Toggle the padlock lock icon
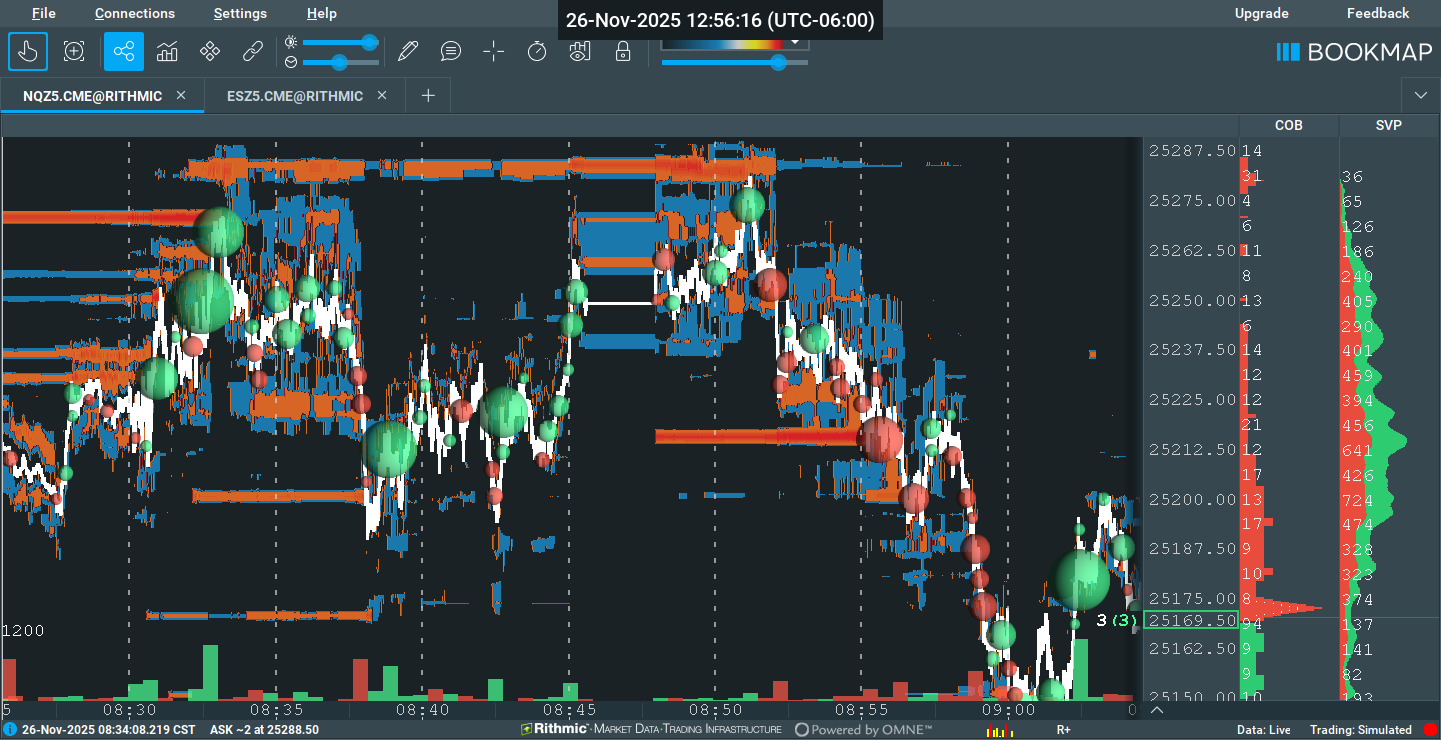 [x=623, y=51]
